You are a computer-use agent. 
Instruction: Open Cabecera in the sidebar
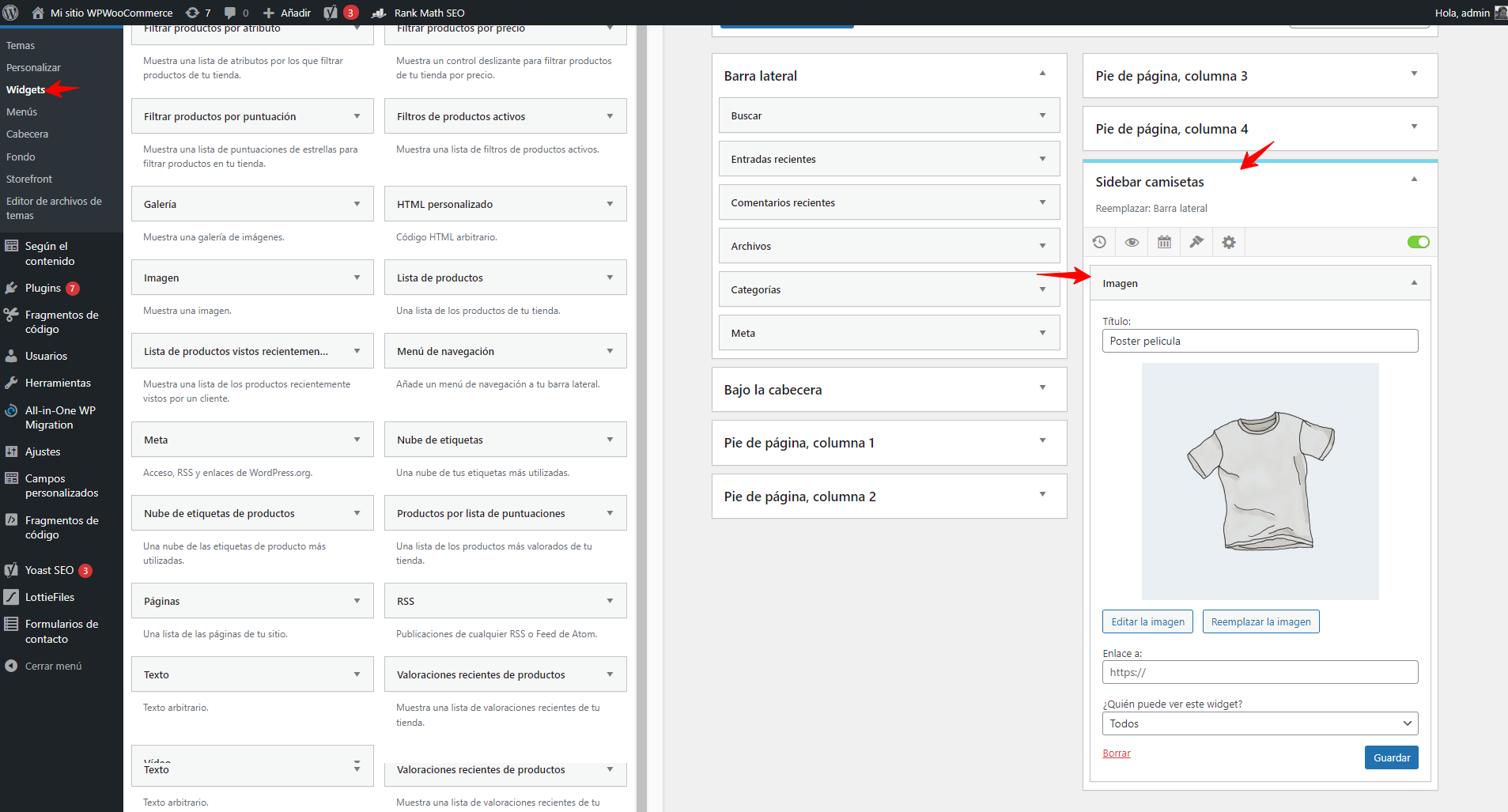pos(28,134)
